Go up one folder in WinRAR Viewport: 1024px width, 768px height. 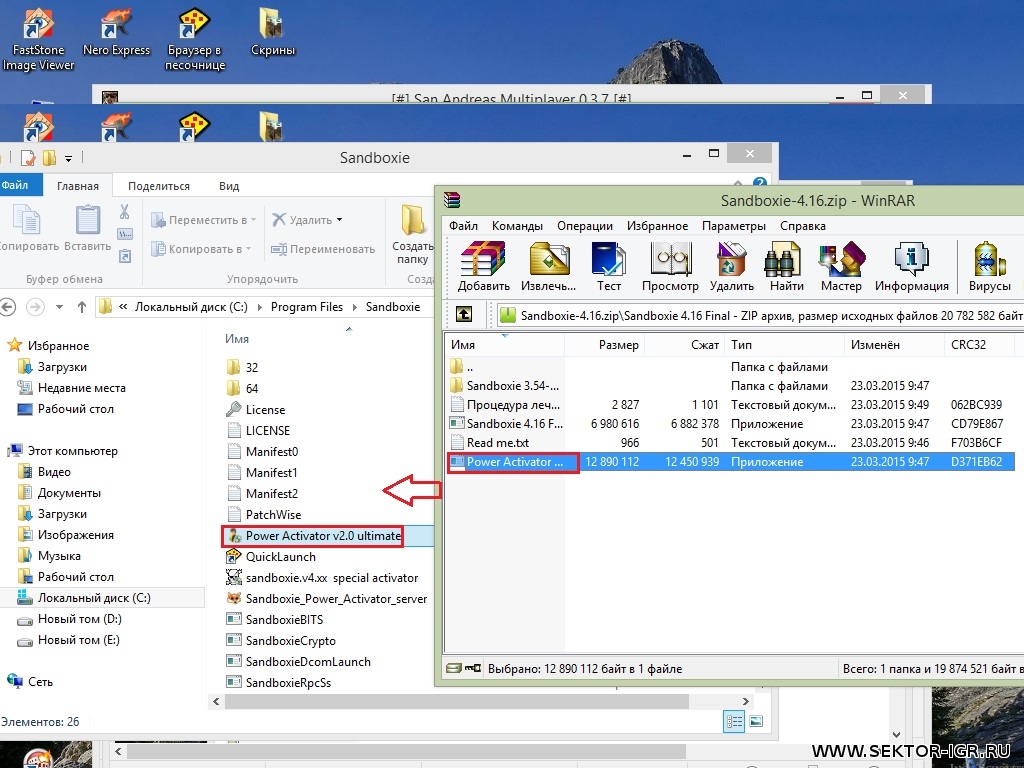tap(464, 315)
